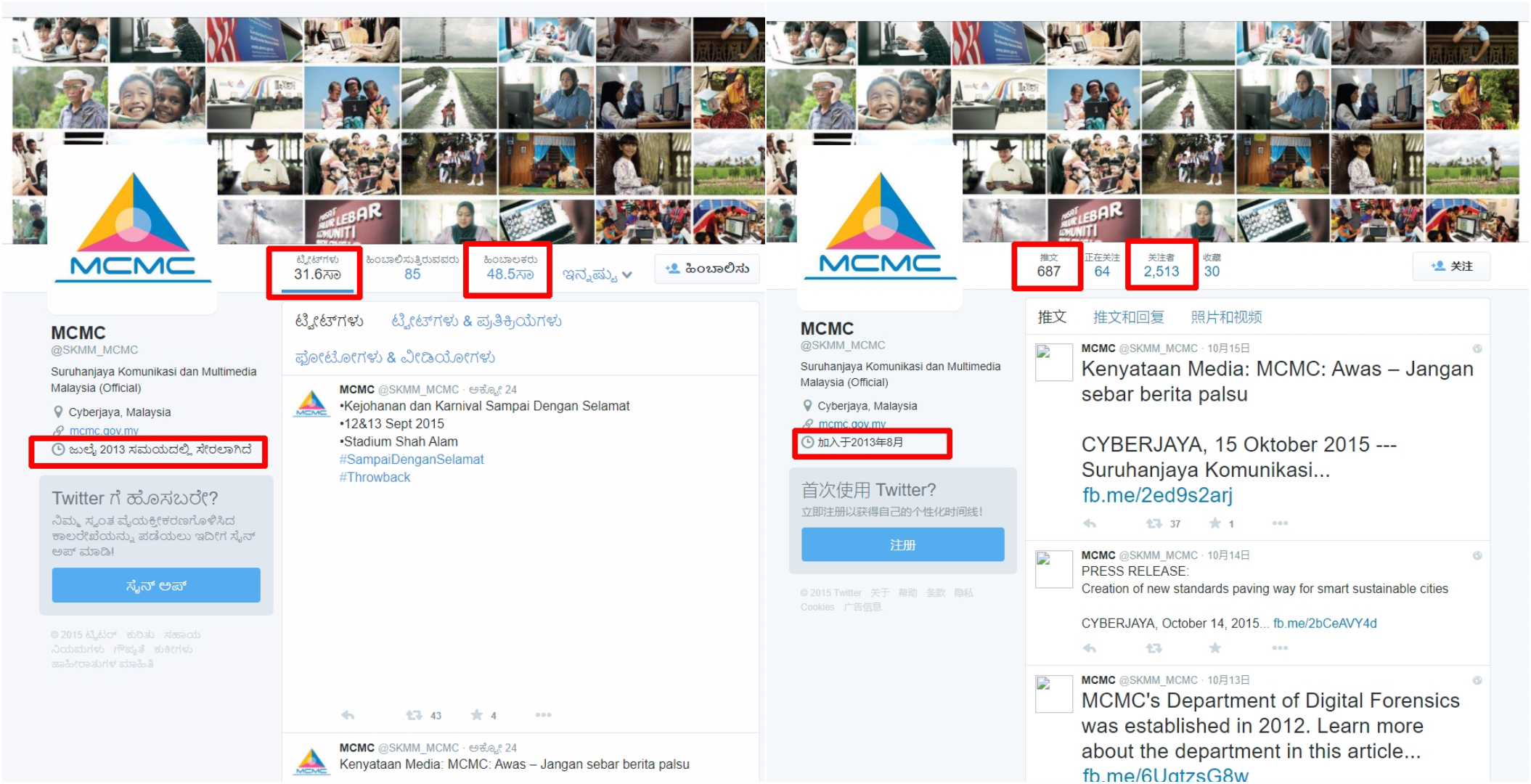
Task: Click the ಹಿಂಬಾಲಿಸು follow button
Action: [707, 269]
